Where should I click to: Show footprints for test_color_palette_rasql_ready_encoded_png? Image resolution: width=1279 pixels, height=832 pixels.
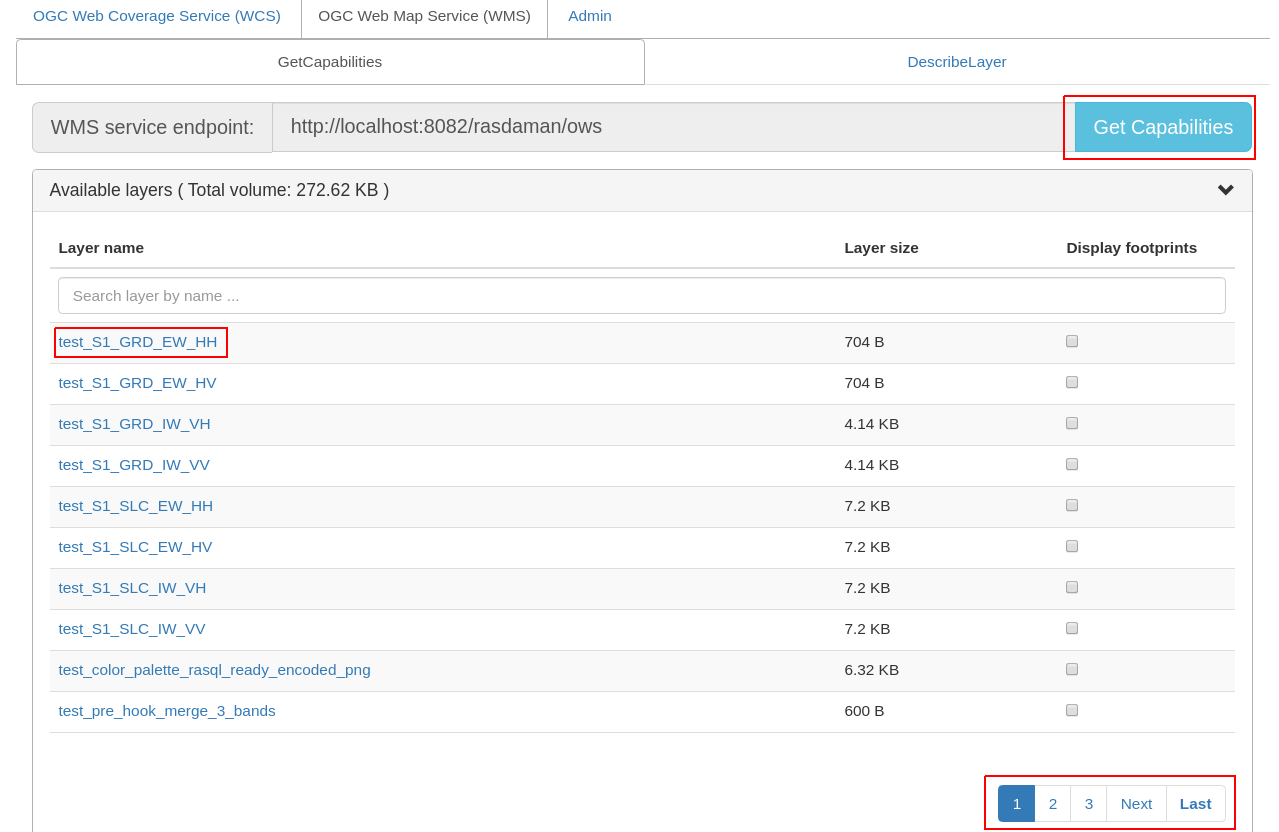[1071, 669]
